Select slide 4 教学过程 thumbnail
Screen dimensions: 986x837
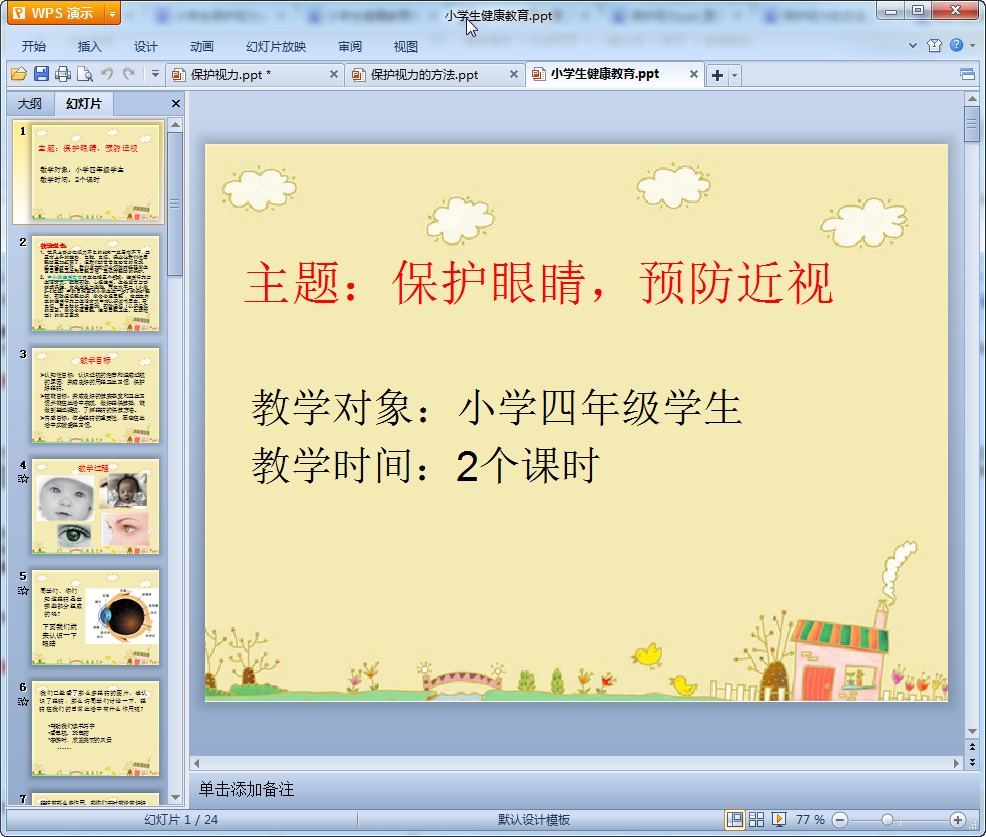click(x=96, y=506)
